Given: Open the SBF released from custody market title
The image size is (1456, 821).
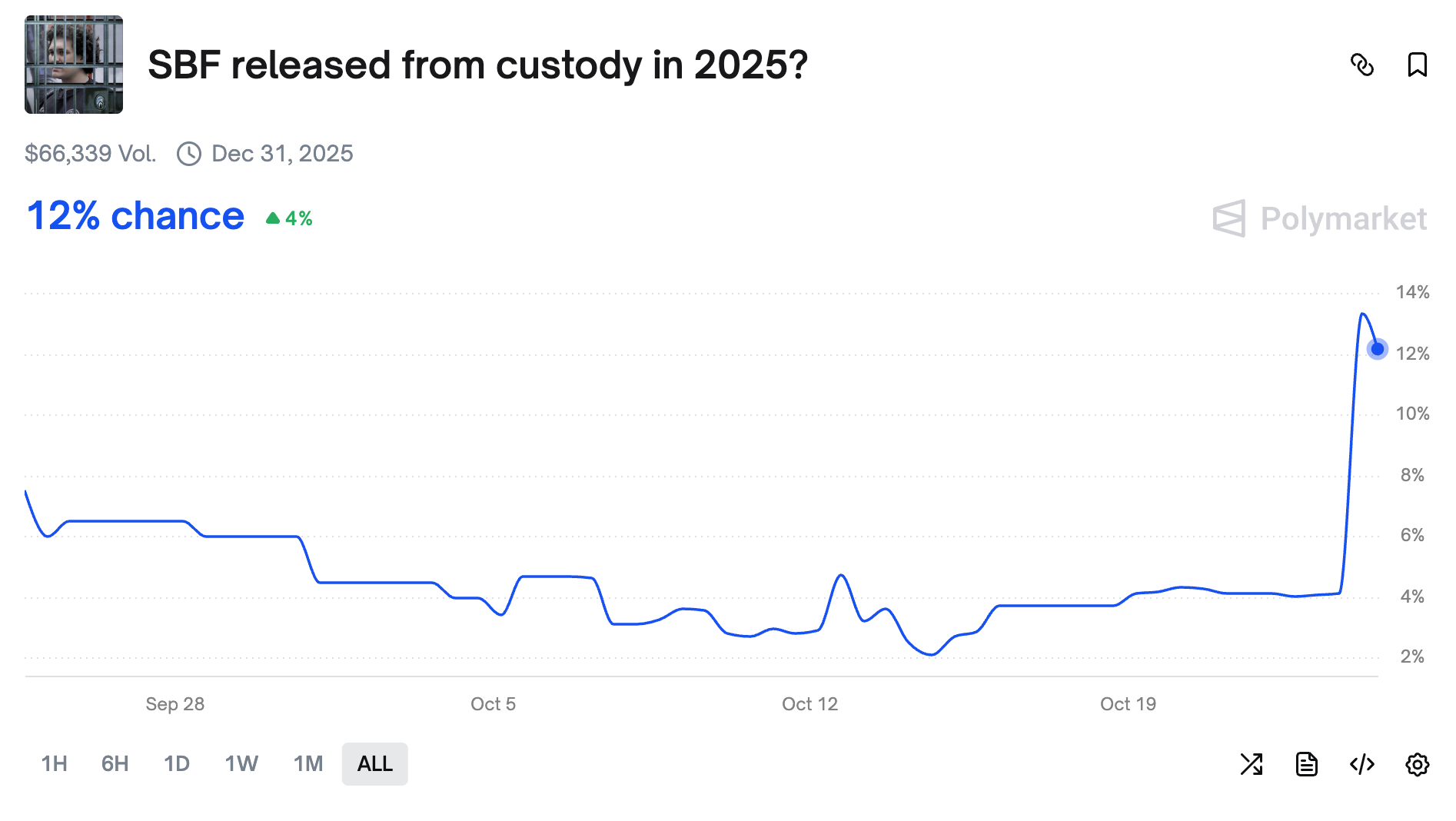Looking at the screenshot, I should pyautogui.click(x=477, y=65).
